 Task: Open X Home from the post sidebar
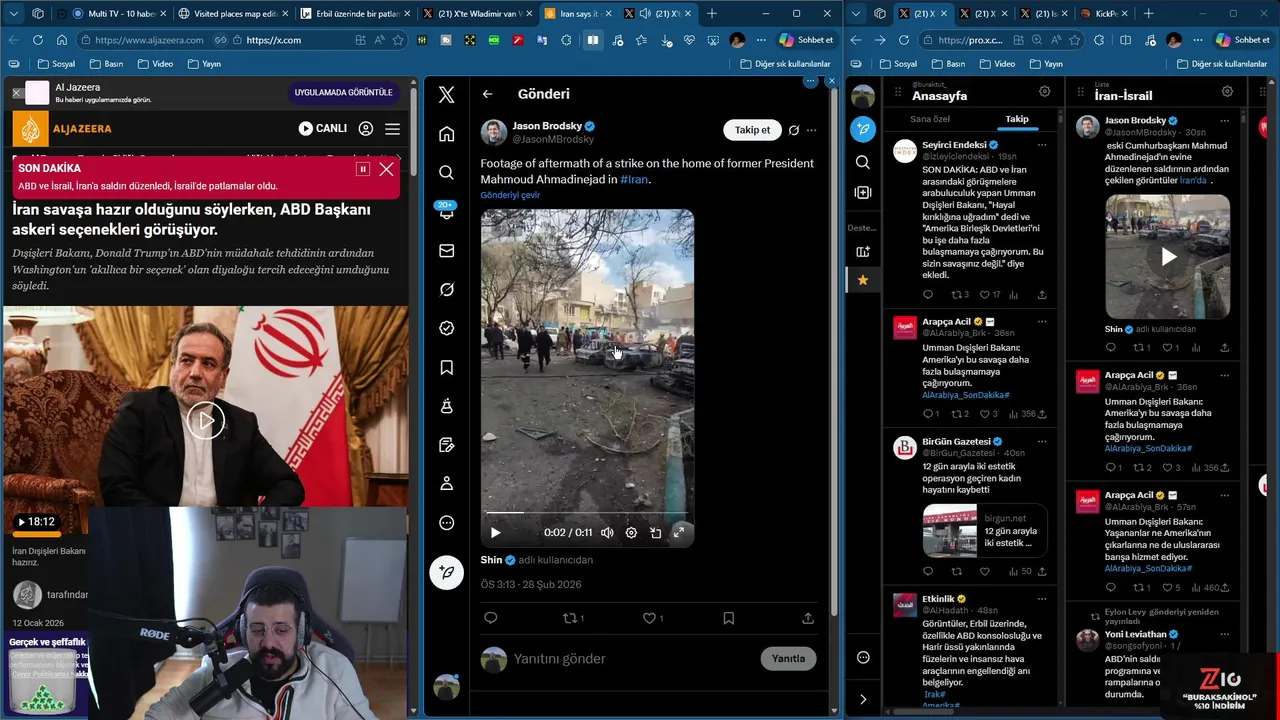coord(447,134)
